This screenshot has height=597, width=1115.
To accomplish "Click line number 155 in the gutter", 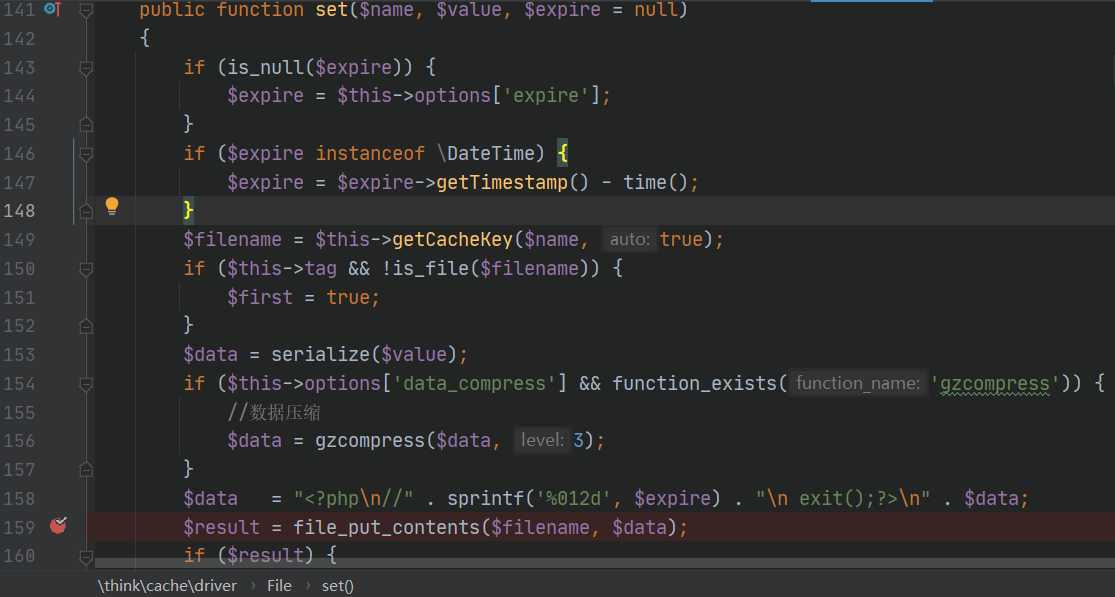I will (x=19, y=412).
